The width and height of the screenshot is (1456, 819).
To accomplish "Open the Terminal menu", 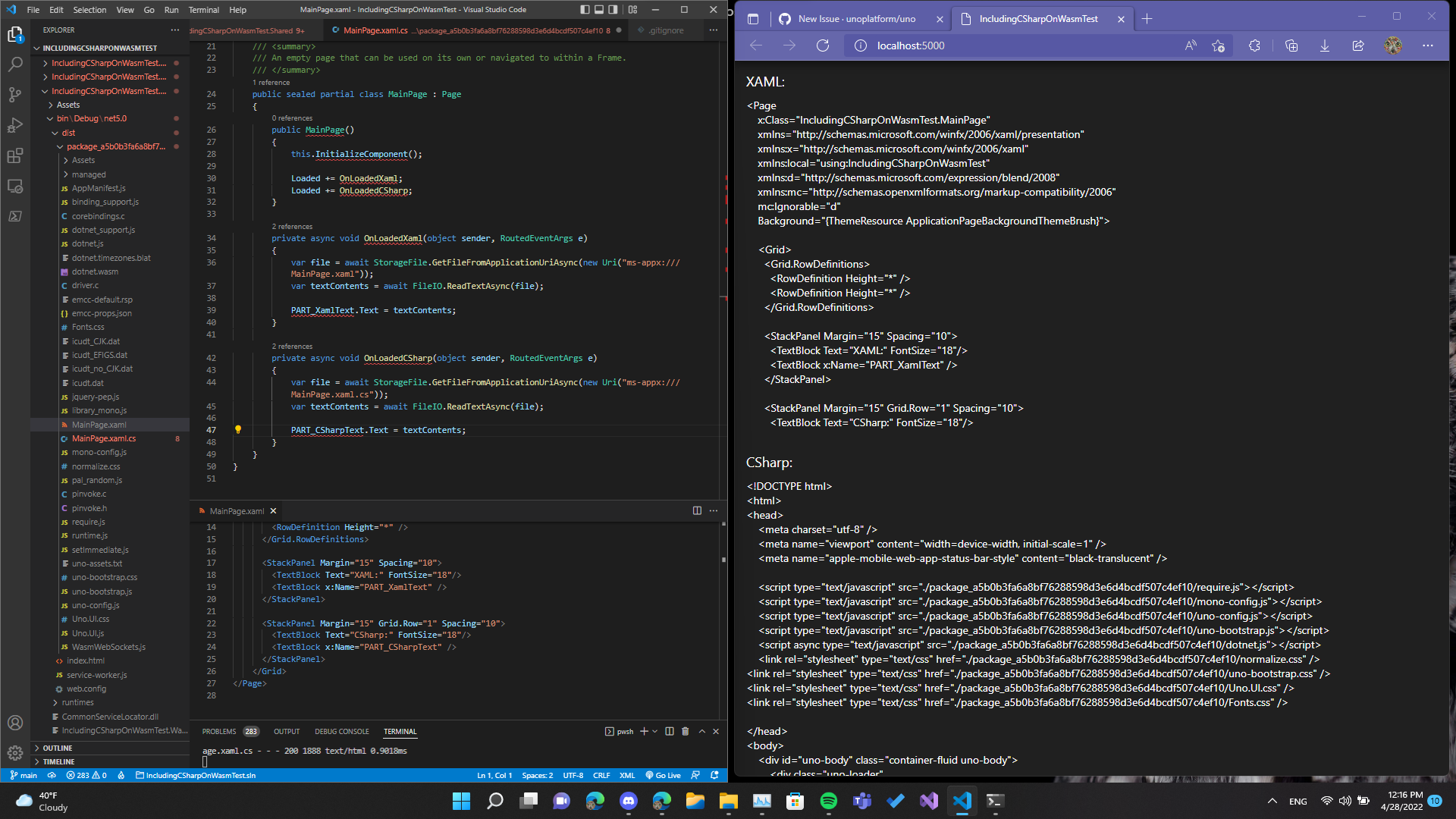I will (x=203, y=10).
